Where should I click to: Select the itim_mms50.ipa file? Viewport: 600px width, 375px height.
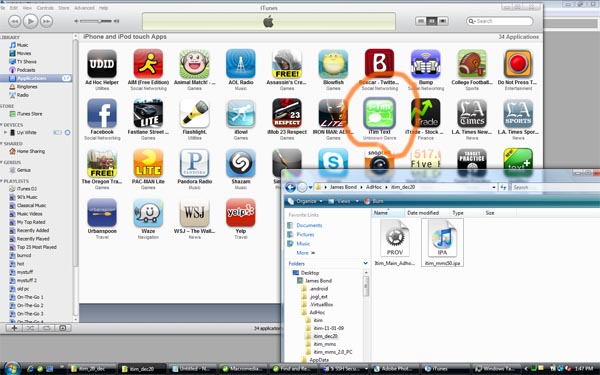(x=442, y=243)
